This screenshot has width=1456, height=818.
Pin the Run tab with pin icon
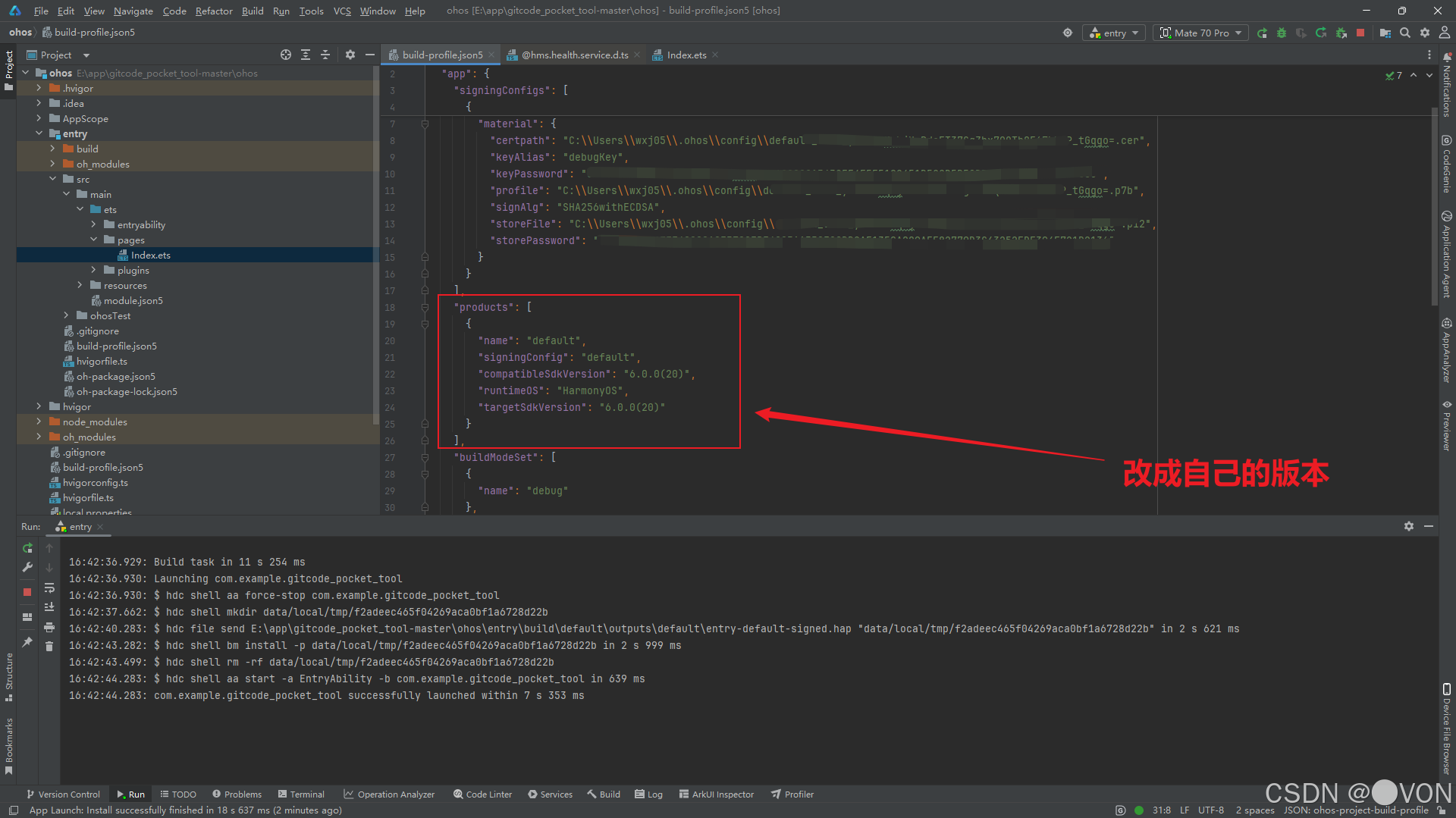28,641
